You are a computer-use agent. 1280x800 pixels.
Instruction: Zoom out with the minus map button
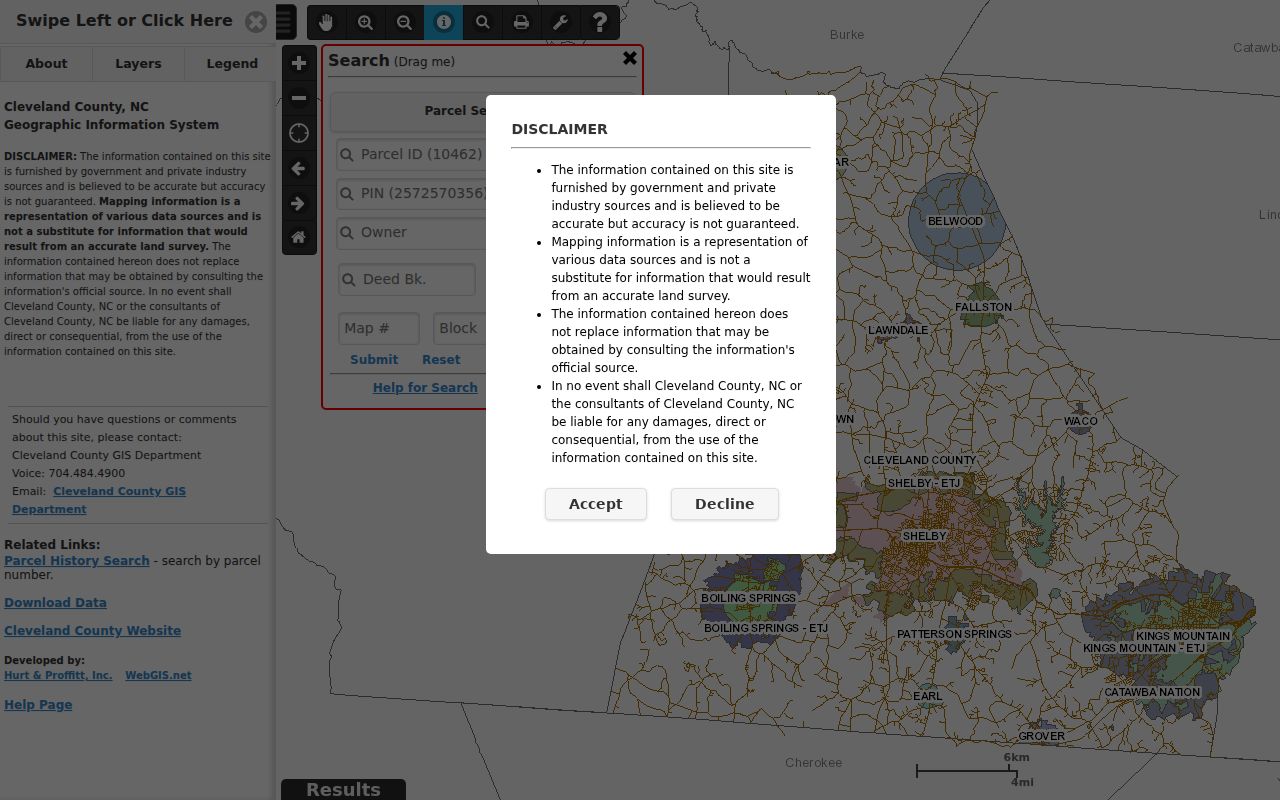click(299, 98)
